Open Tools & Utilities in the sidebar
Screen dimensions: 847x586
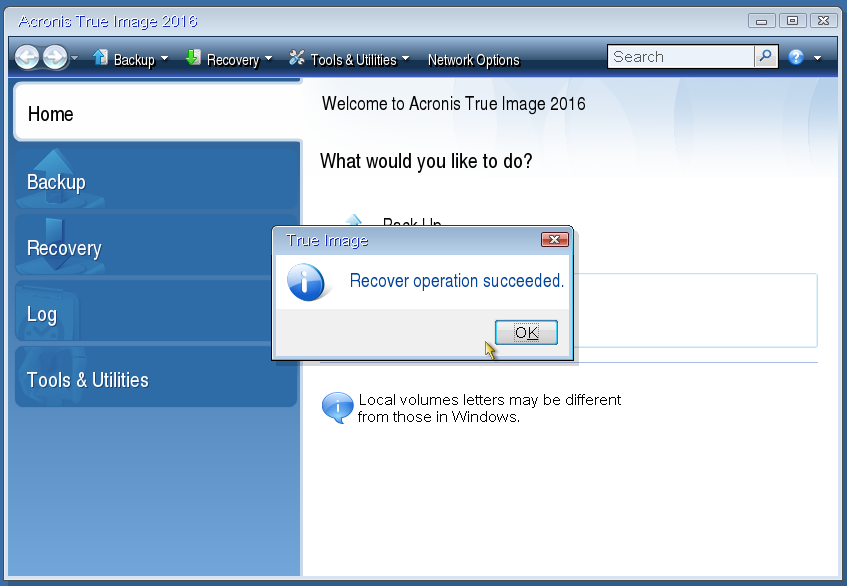156,377
